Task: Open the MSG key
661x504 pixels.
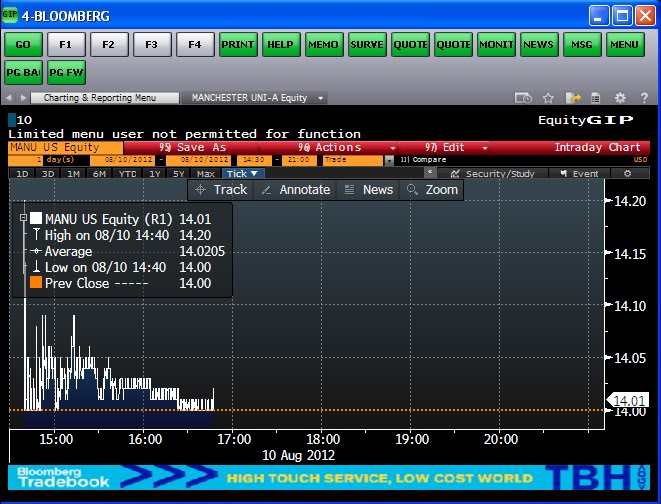Action: click(x=582, y=44)
